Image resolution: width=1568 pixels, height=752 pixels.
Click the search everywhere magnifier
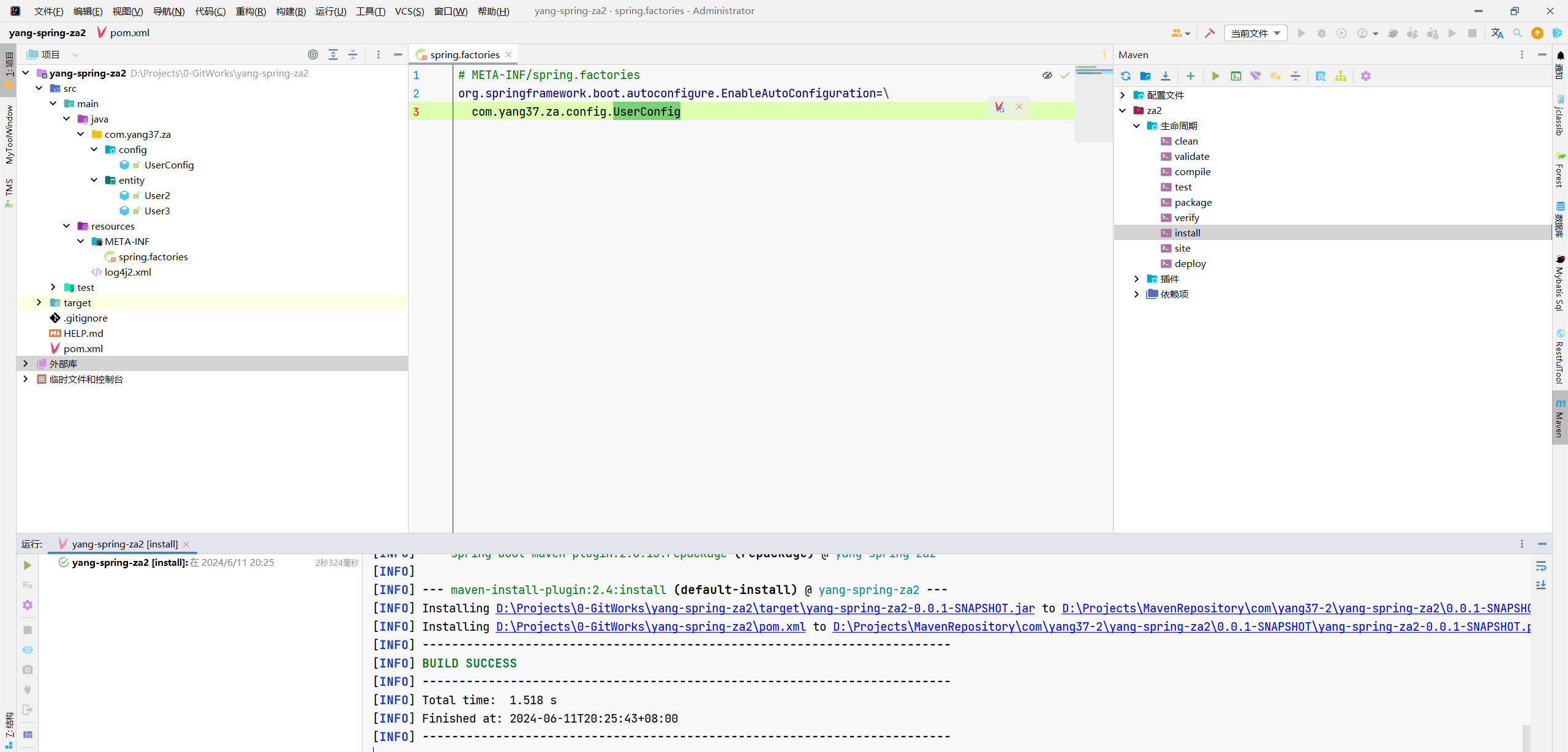point(1518,33)
